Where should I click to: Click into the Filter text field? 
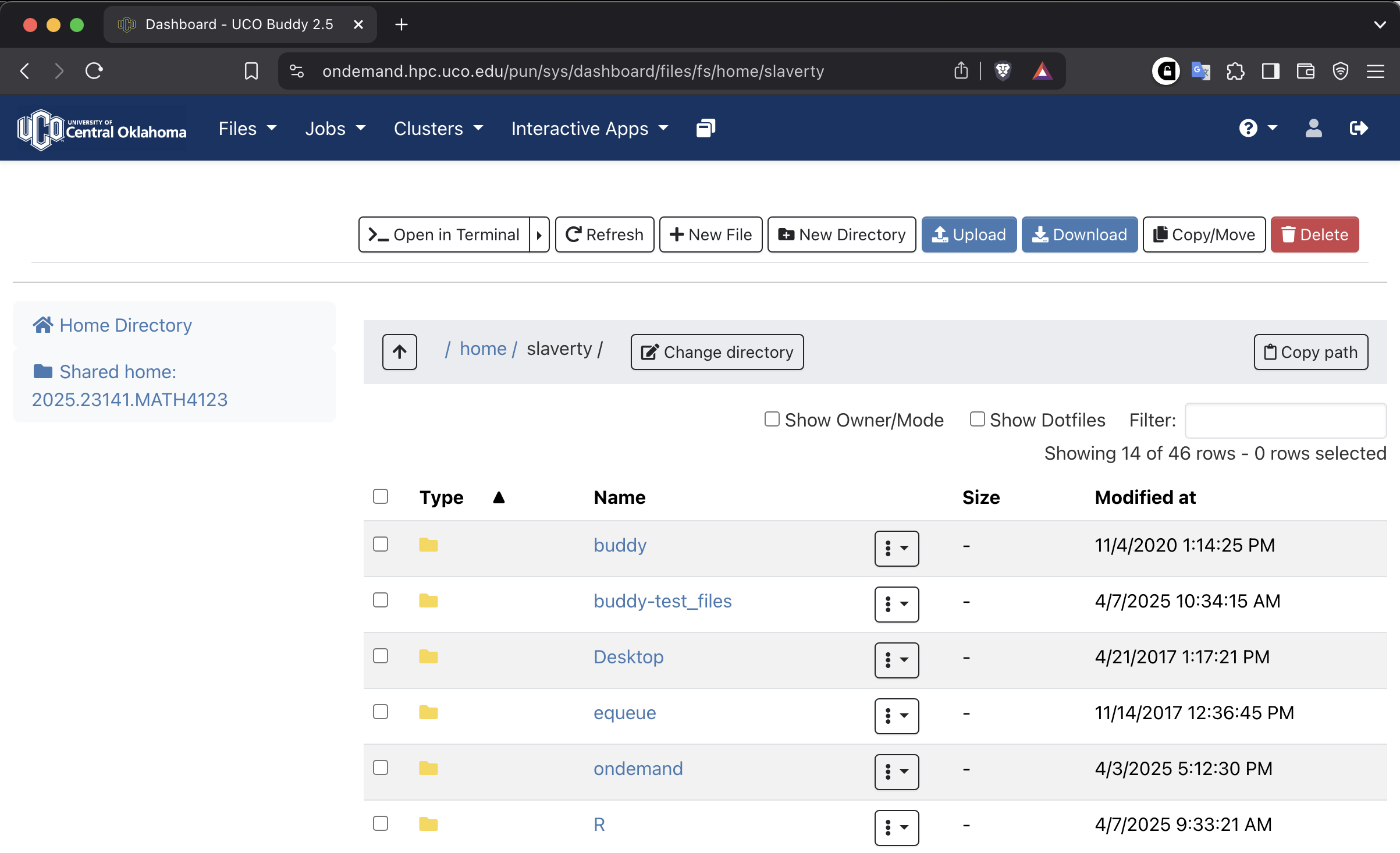(x=1285, y=420)
